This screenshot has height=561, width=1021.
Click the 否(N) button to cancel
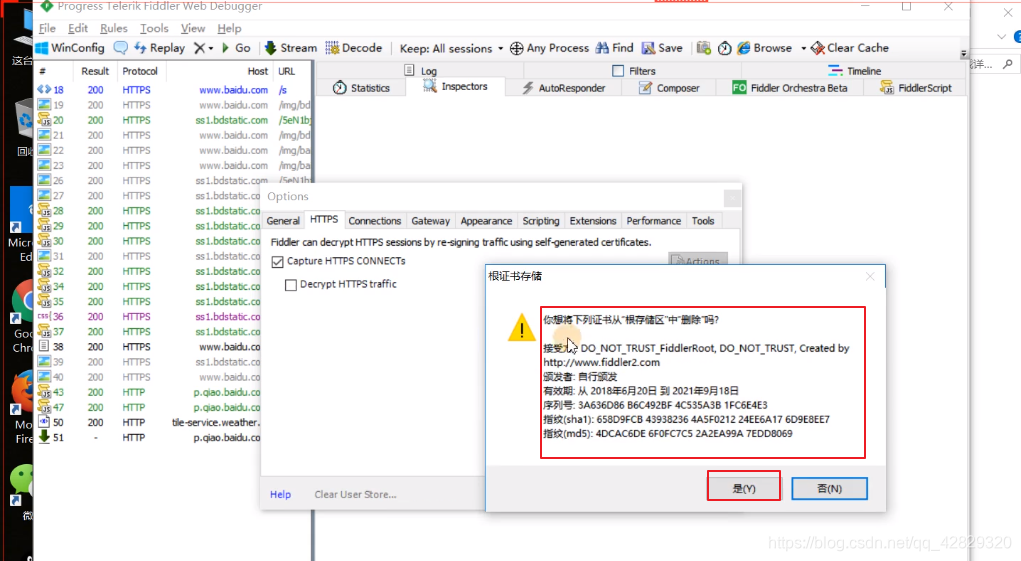click(x=830, y=488)
